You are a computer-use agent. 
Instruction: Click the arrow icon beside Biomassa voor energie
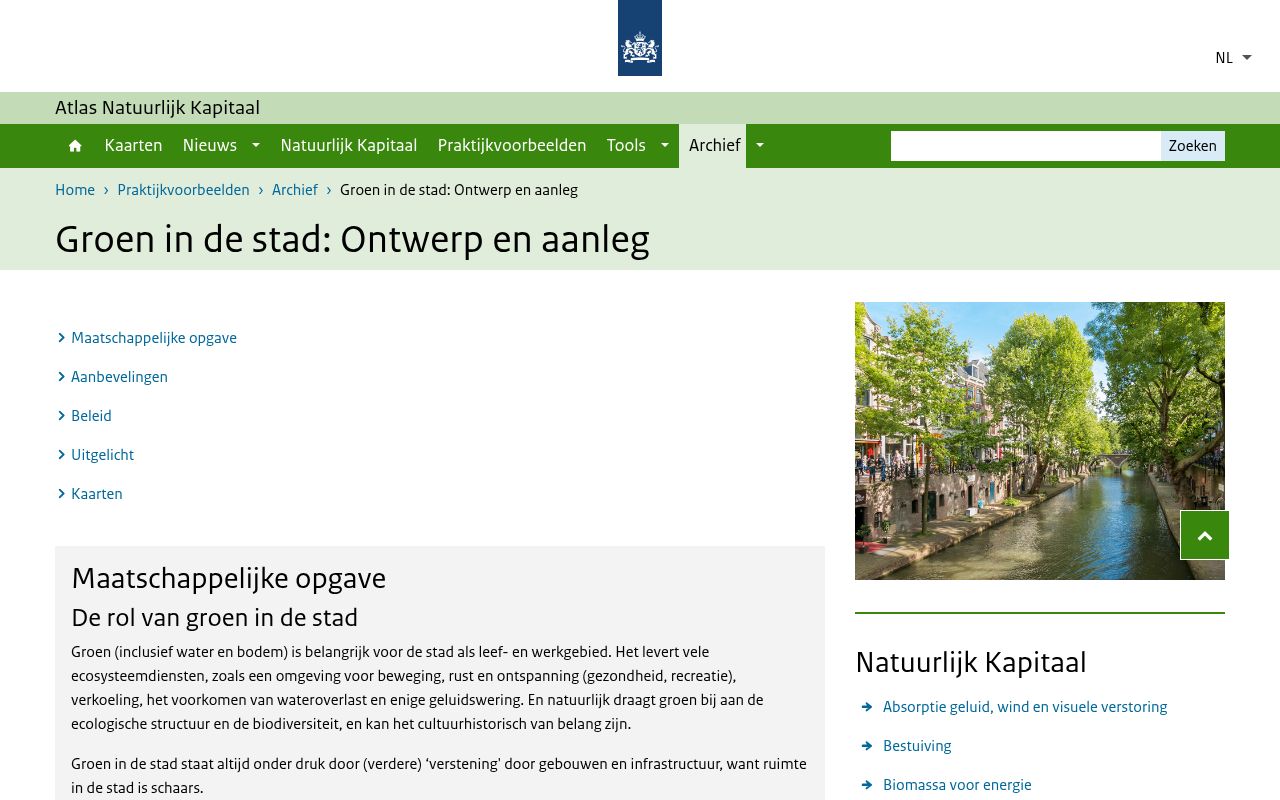[x=867, y=785]
